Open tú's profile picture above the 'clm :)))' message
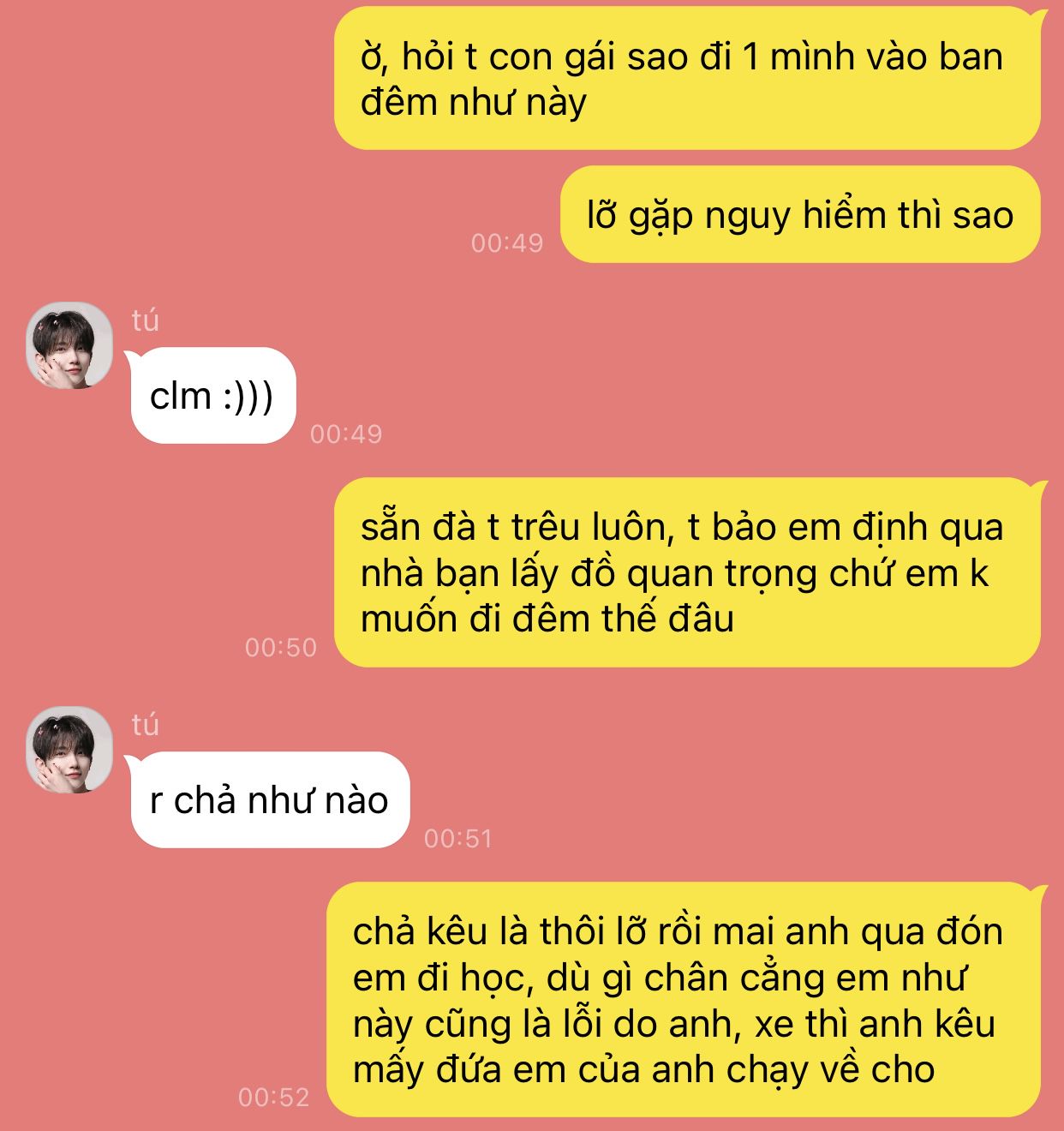The height and width of the screenshot is (1131, 1064). coord(69,345)
